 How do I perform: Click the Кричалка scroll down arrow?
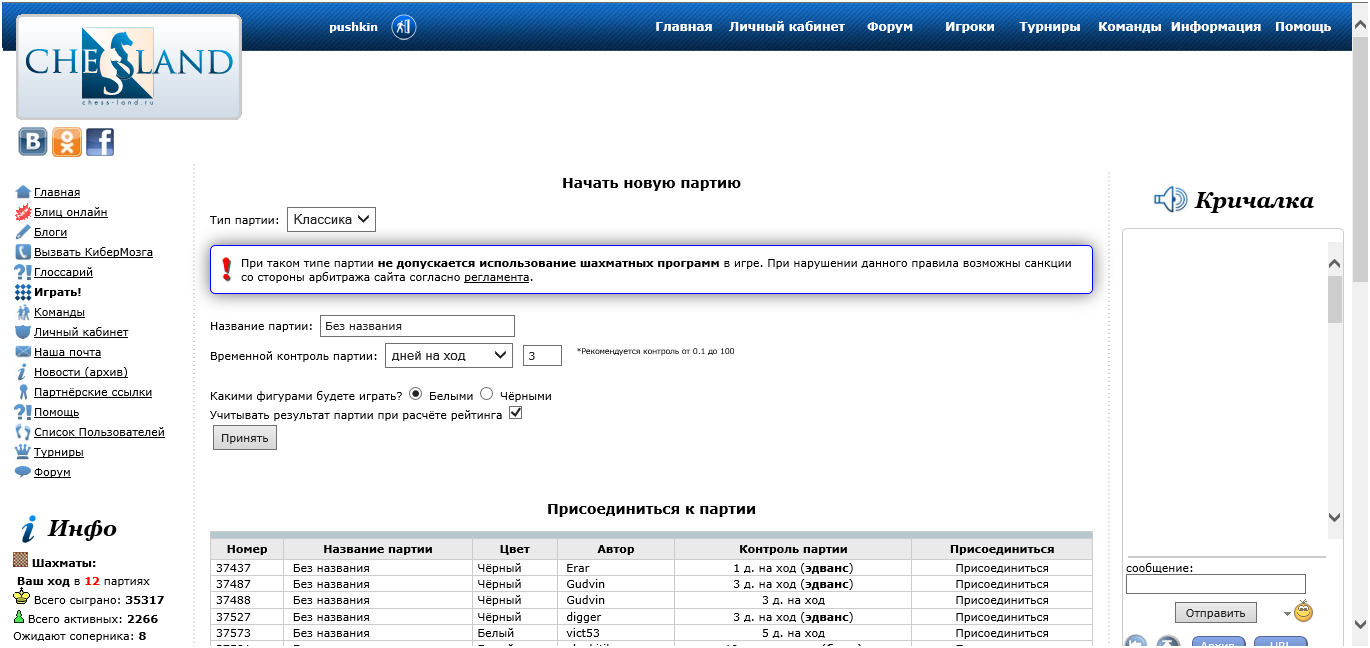point(1335,517)
